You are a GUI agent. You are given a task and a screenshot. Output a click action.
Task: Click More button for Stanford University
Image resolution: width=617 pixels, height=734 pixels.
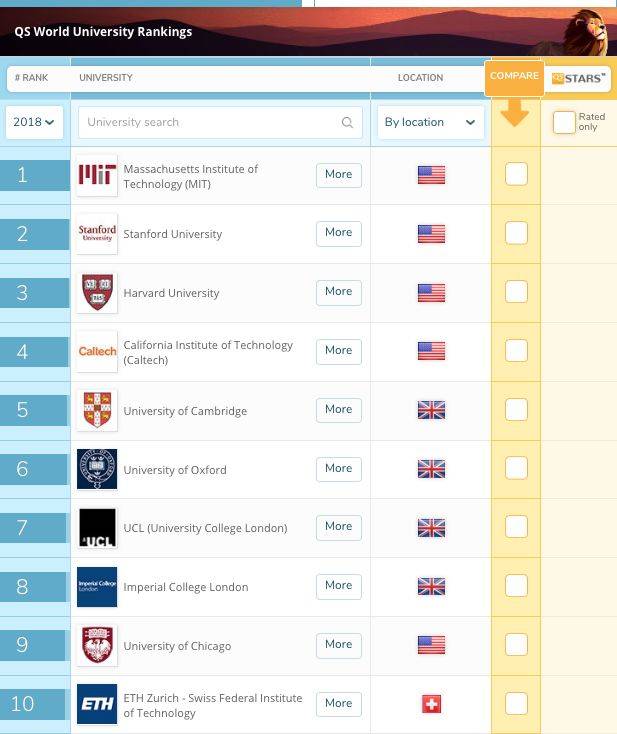(338, 233)
